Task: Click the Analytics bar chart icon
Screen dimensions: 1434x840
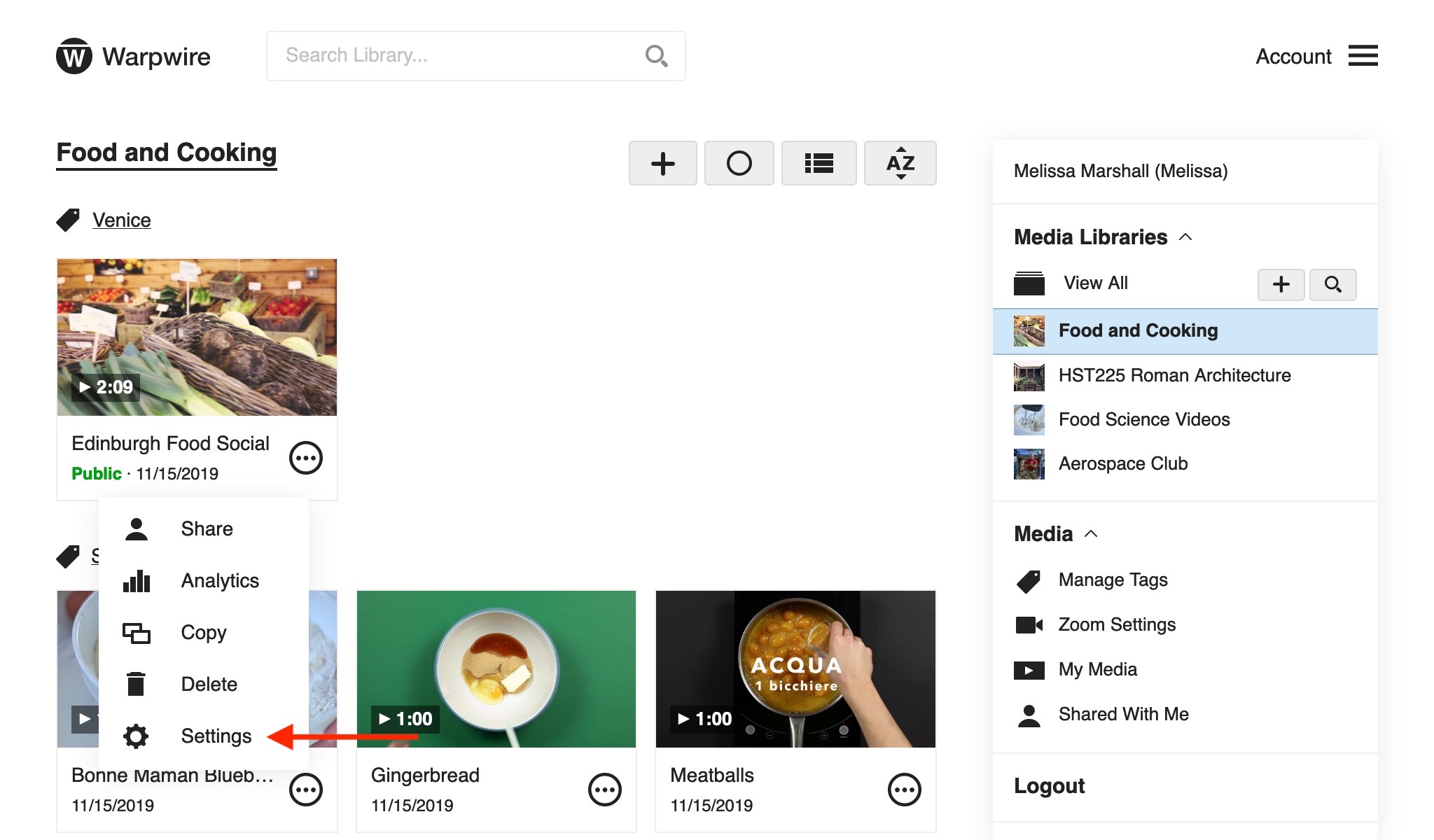Action: click(x=136, y=581)
